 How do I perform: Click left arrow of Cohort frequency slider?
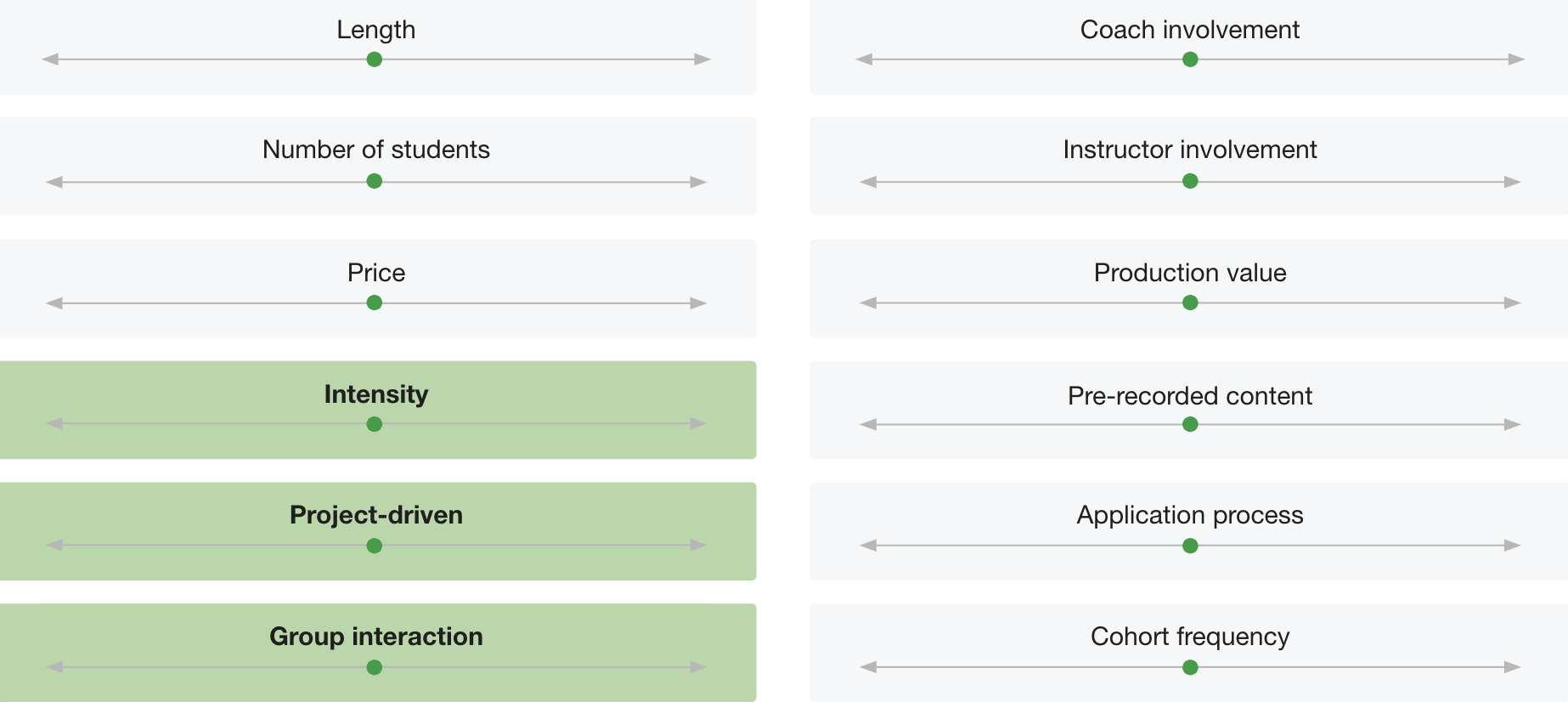click(868, 667)
